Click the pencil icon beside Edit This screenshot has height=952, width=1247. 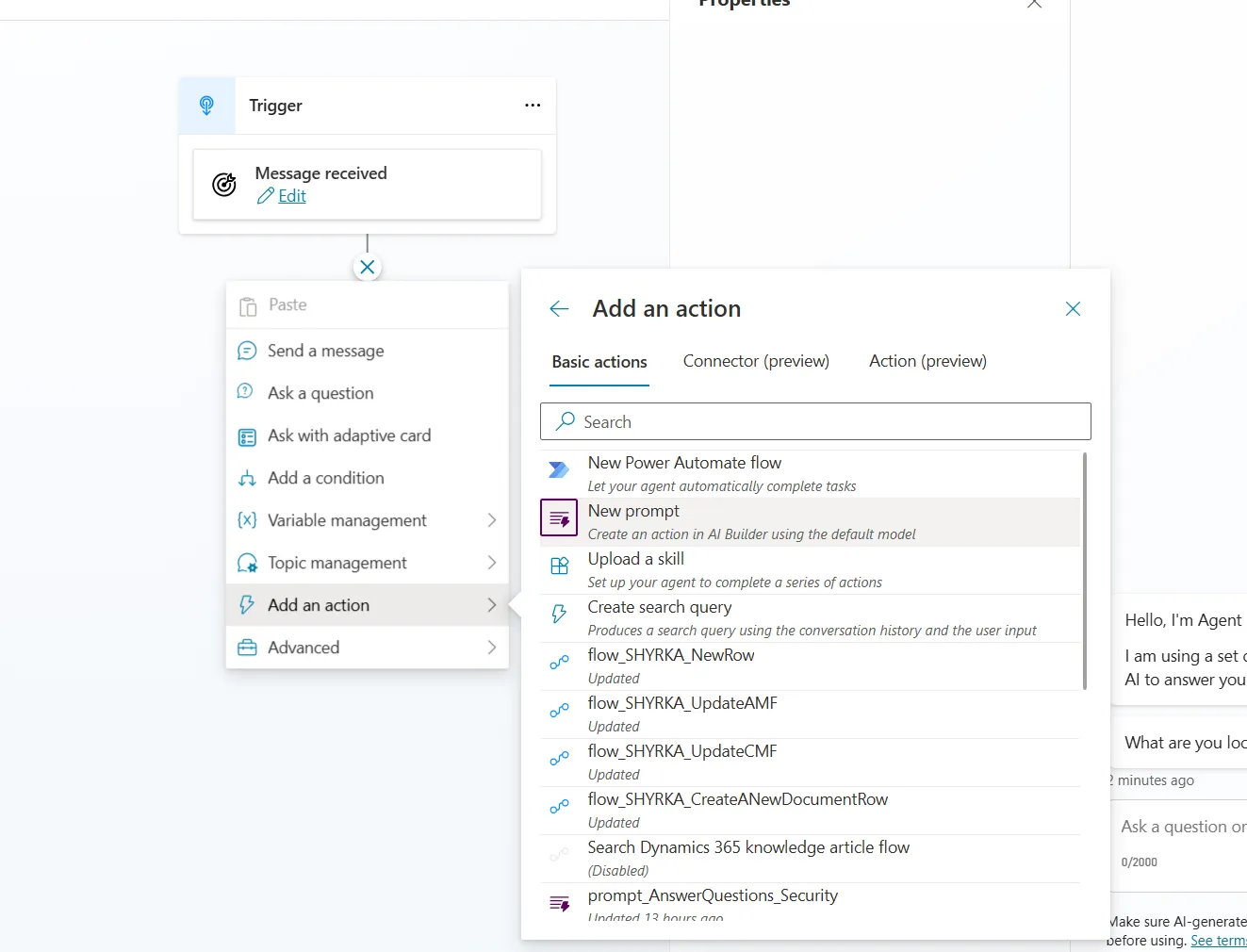coord(266,196)
